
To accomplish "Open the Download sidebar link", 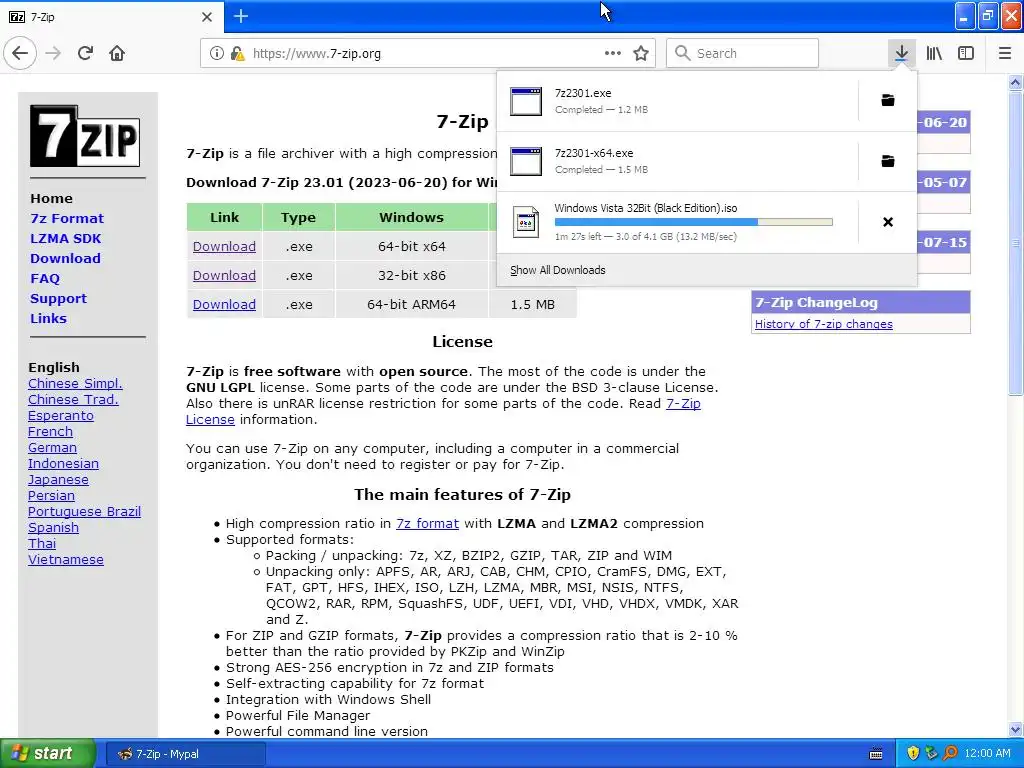I will pos(65,259).
